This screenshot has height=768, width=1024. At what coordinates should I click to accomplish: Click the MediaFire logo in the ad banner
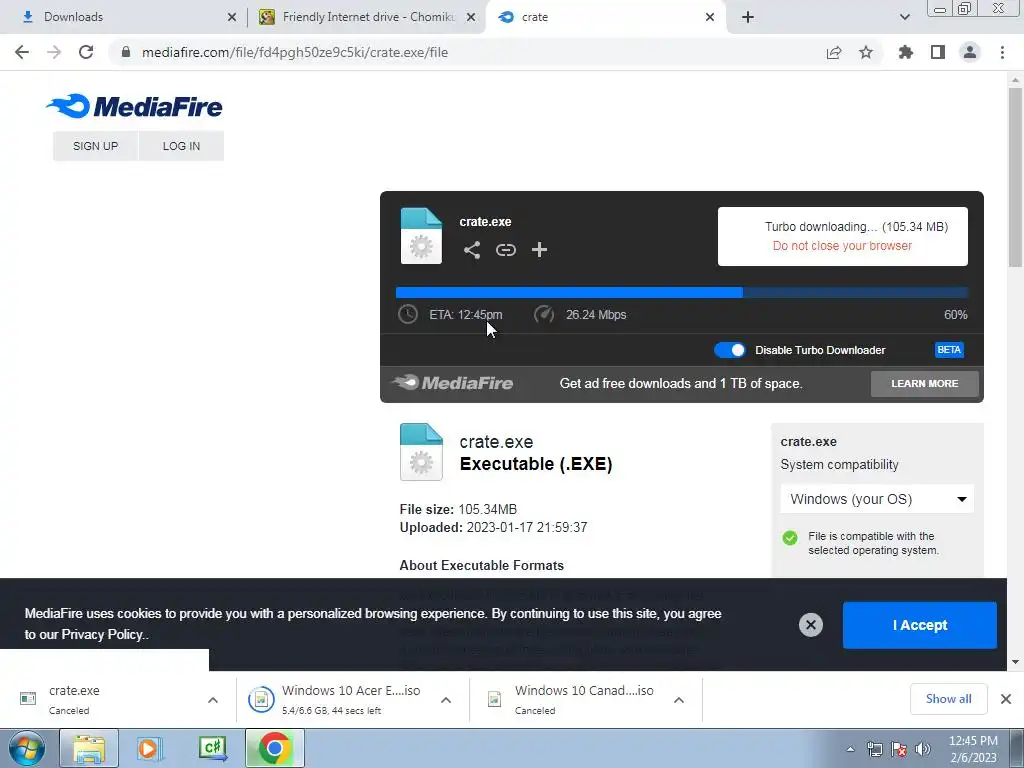(x=452, y=383)
